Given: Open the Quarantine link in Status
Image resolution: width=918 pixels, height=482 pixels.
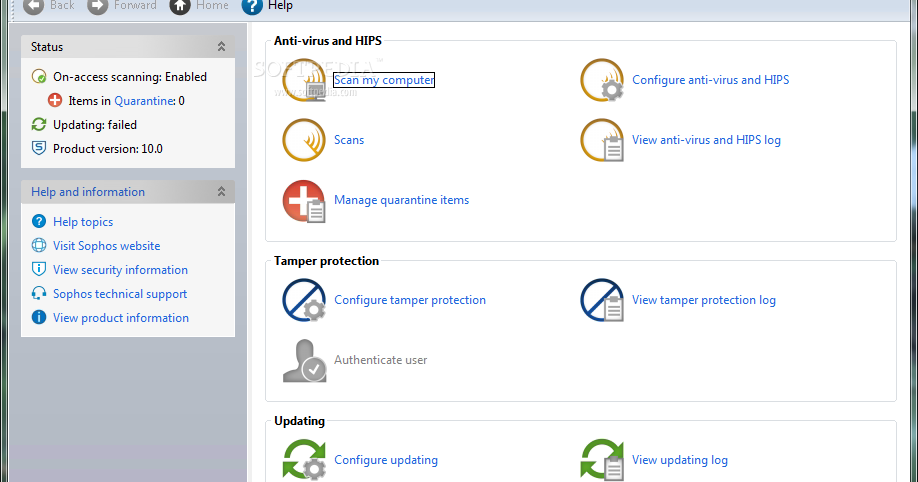Looking at the screenshot, I should (144, 101).
